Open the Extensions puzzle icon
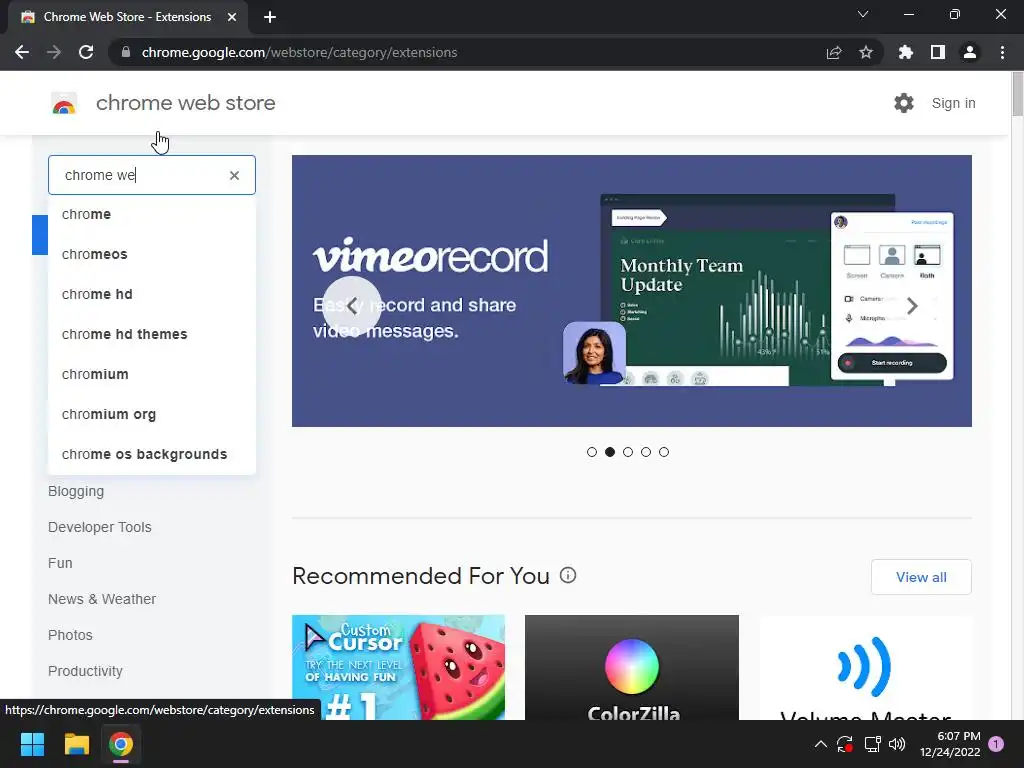This screenshot has width=1024, height=768. pyautogui.click(x=906, y=52)
